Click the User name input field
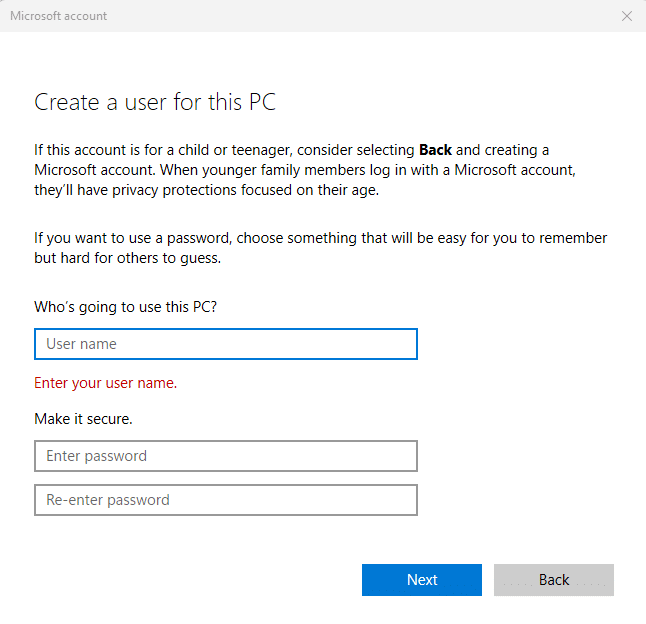This screenshot has width=646, height=624. [226, 344]
